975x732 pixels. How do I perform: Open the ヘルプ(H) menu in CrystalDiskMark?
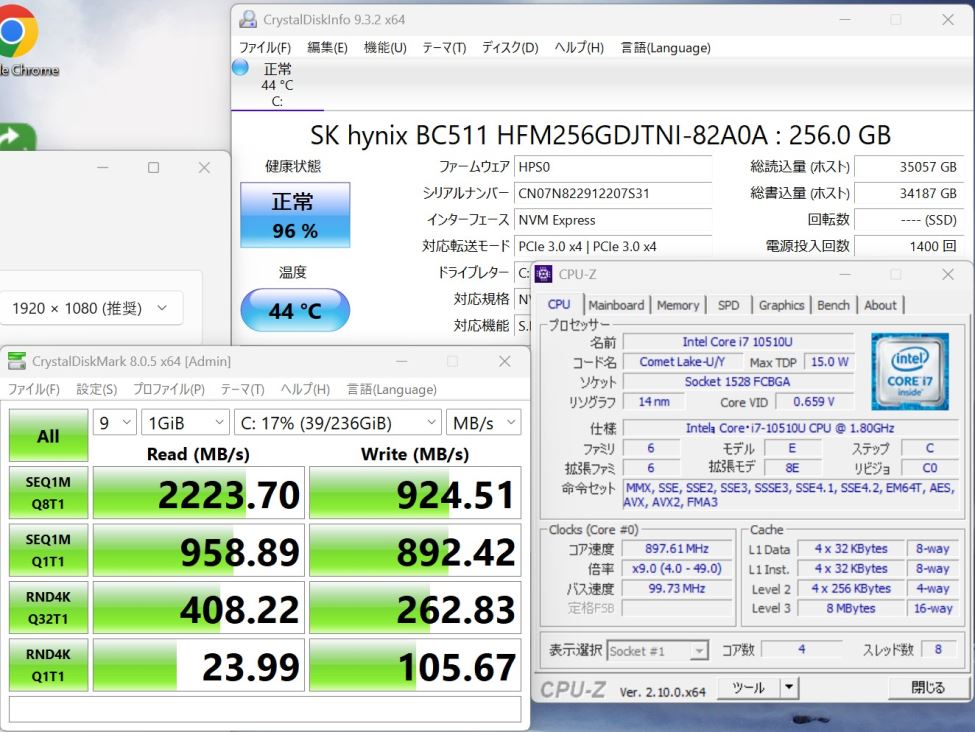pos(305,389)
